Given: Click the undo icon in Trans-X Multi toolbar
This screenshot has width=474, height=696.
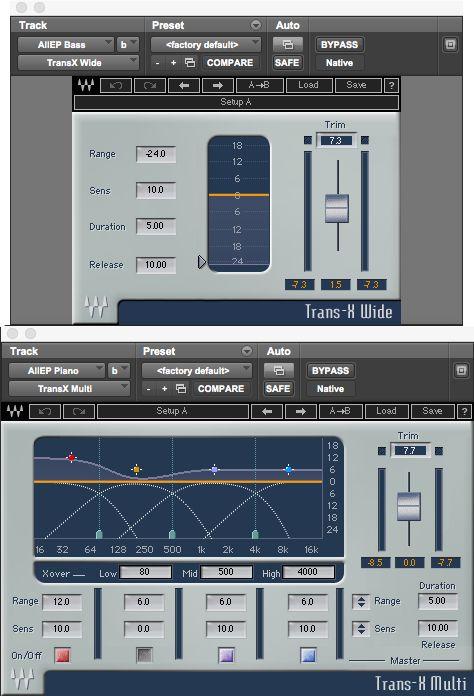Looking at the screenshot, I should [x=45, y=411].
